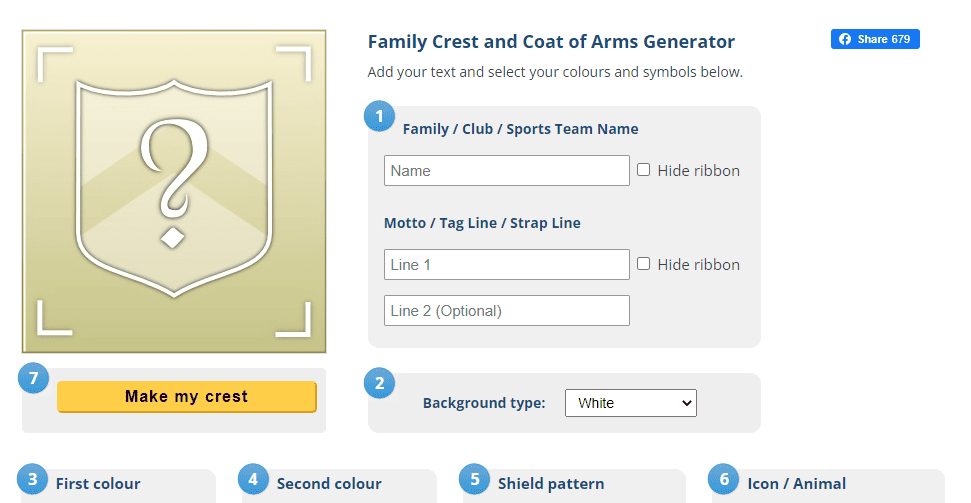
Task: Check Hide ribbon beside the Name field
Action: tap(644, 170)
